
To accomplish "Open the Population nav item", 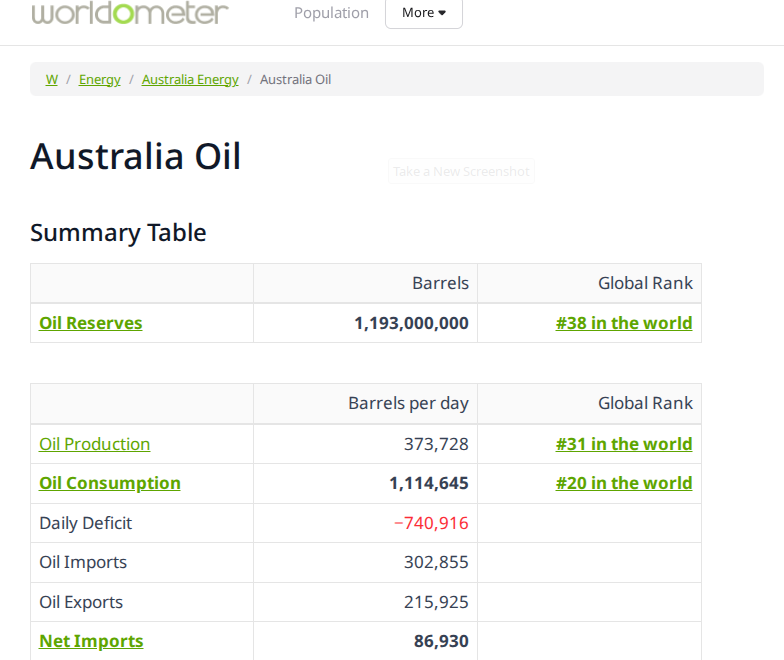I will pos(331,13).
